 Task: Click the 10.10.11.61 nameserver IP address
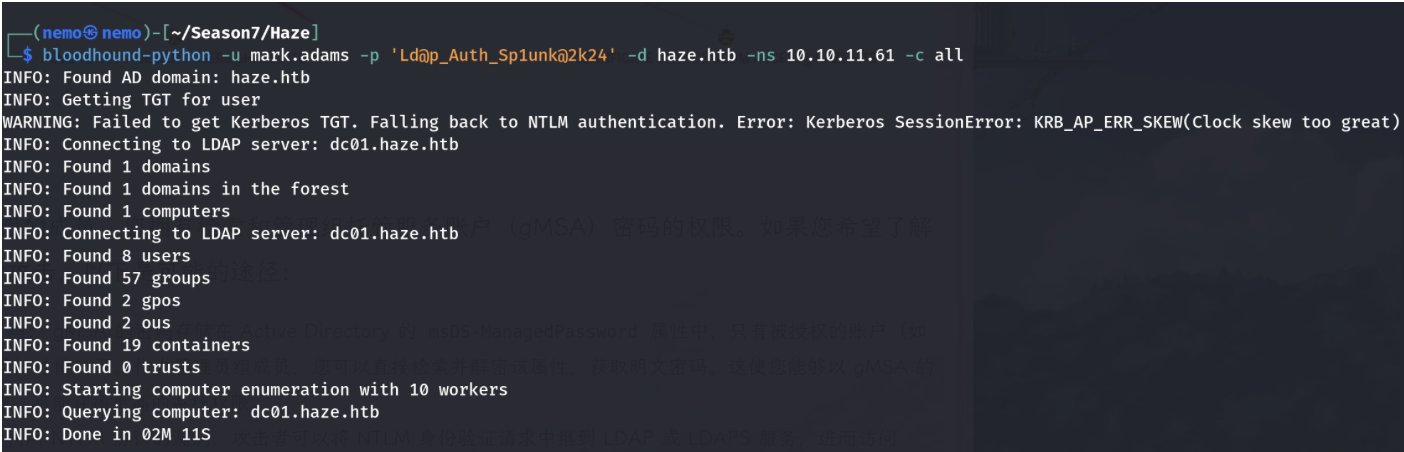(x=840, y=55)
